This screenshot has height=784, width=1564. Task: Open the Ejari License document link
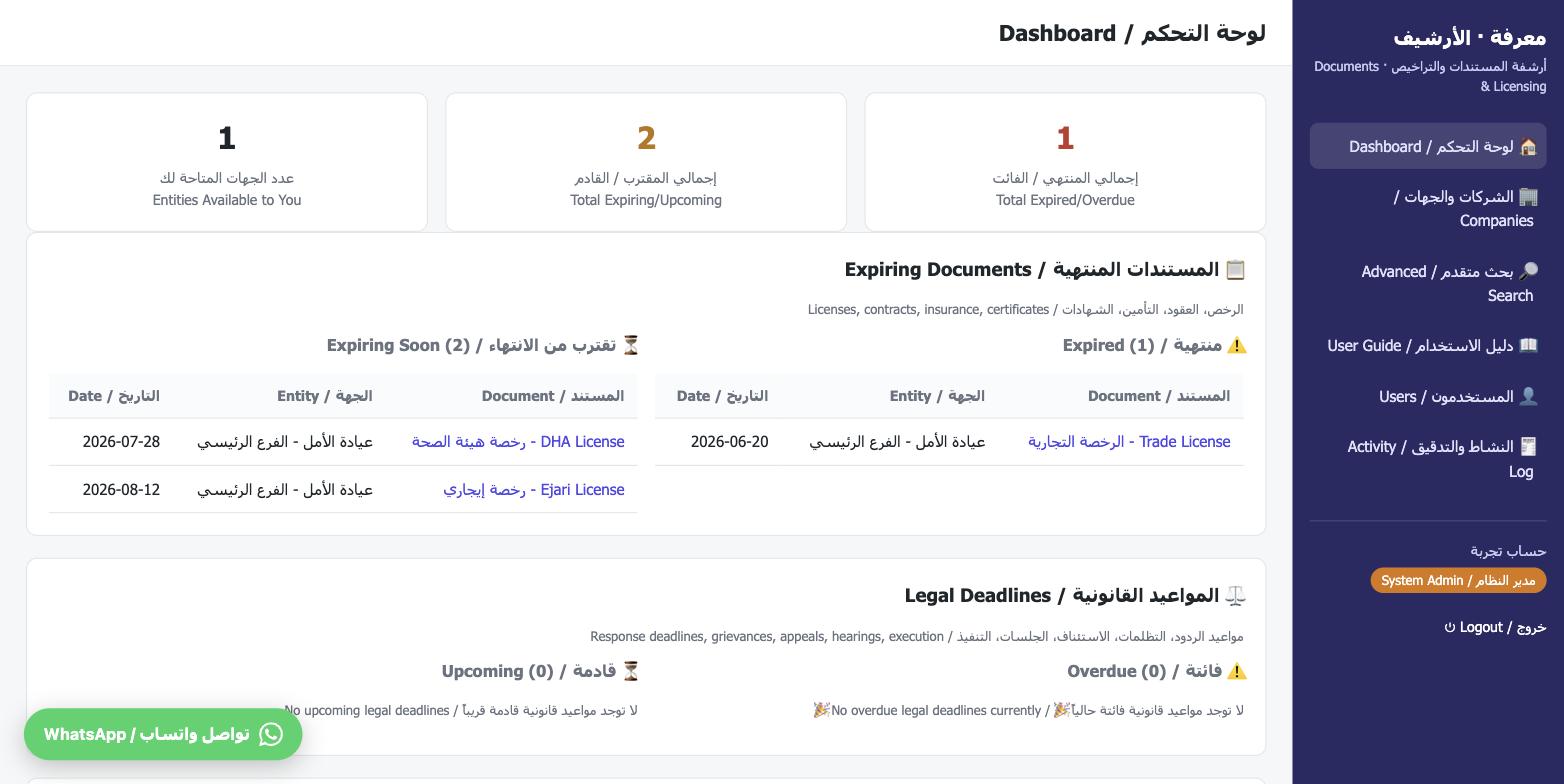534,490
